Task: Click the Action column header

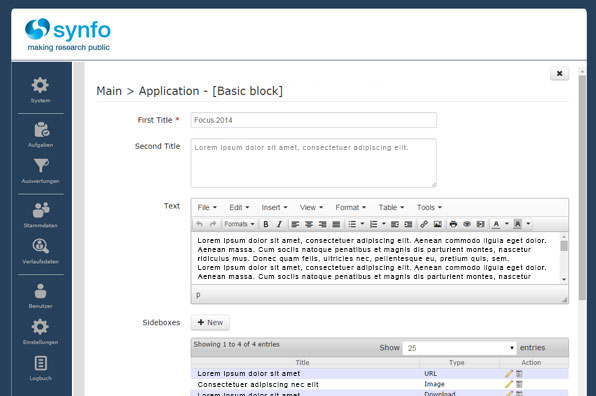Action: [534, 363]
